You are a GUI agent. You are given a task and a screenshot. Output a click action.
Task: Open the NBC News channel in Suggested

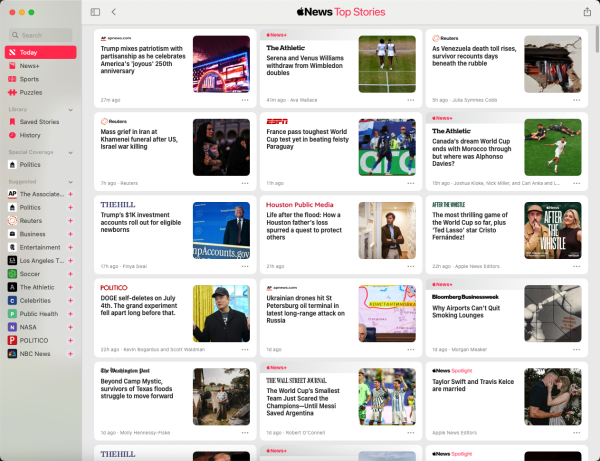click(x=34, y=354)
